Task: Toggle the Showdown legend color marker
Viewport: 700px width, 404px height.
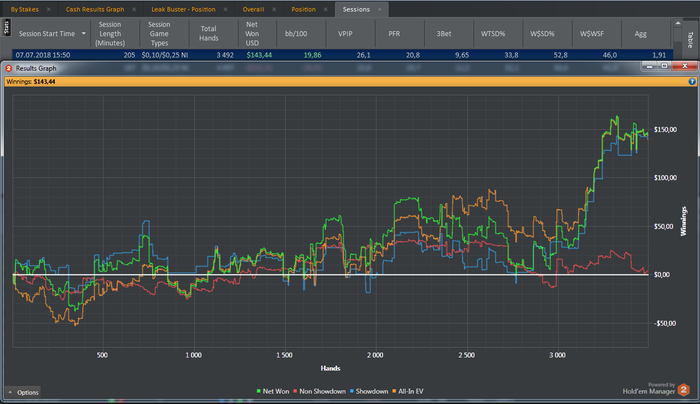Action: tap(351, 390)
